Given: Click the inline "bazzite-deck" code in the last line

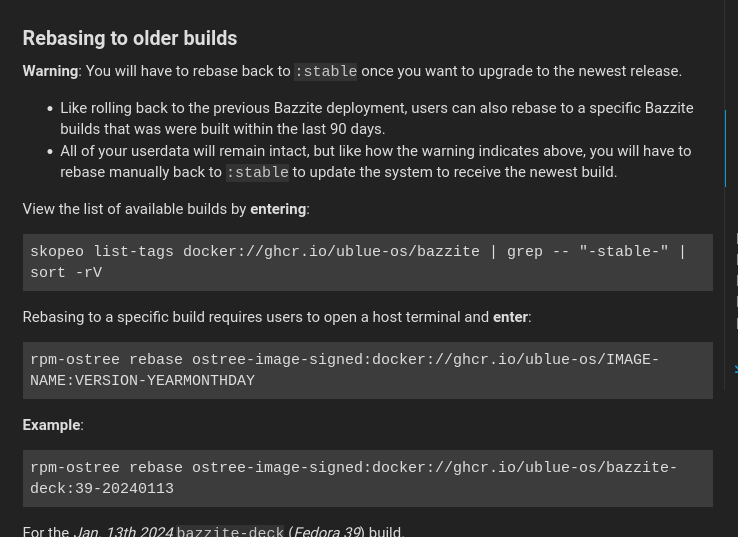Looking at the screenshot, I should pos(230,532).
